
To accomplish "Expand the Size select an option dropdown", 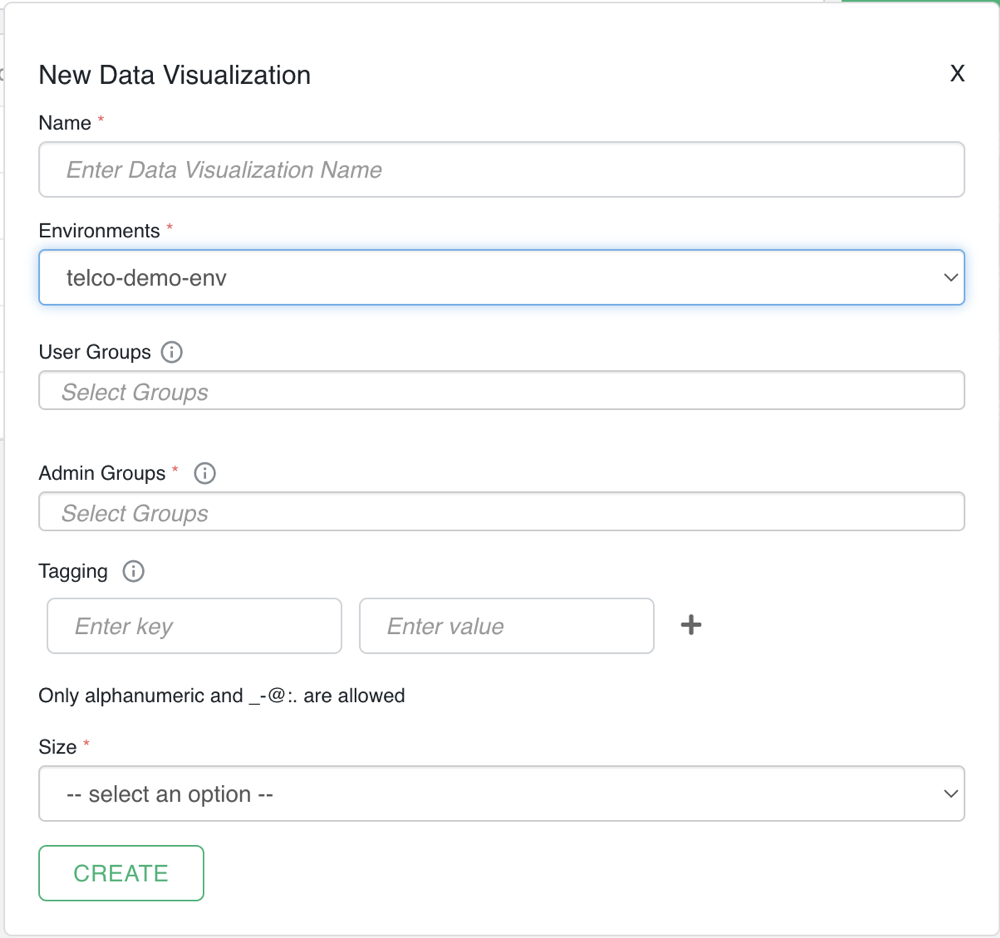I will pos(501,794).
